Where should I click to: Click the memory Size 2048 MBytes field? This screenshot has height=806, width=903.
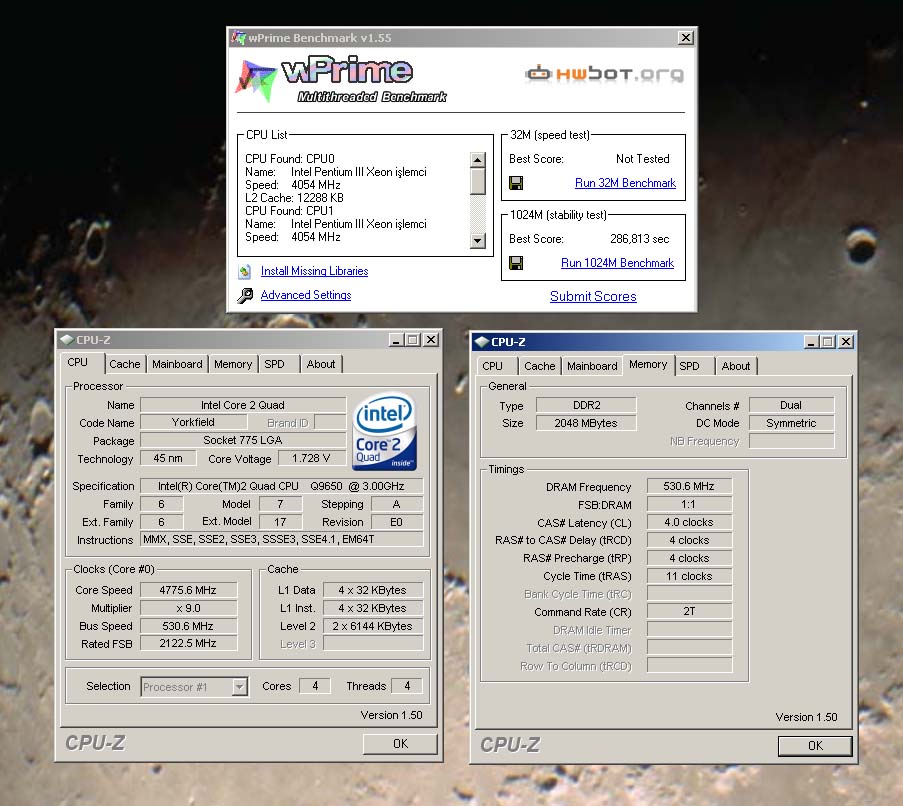tap(586, 423)
